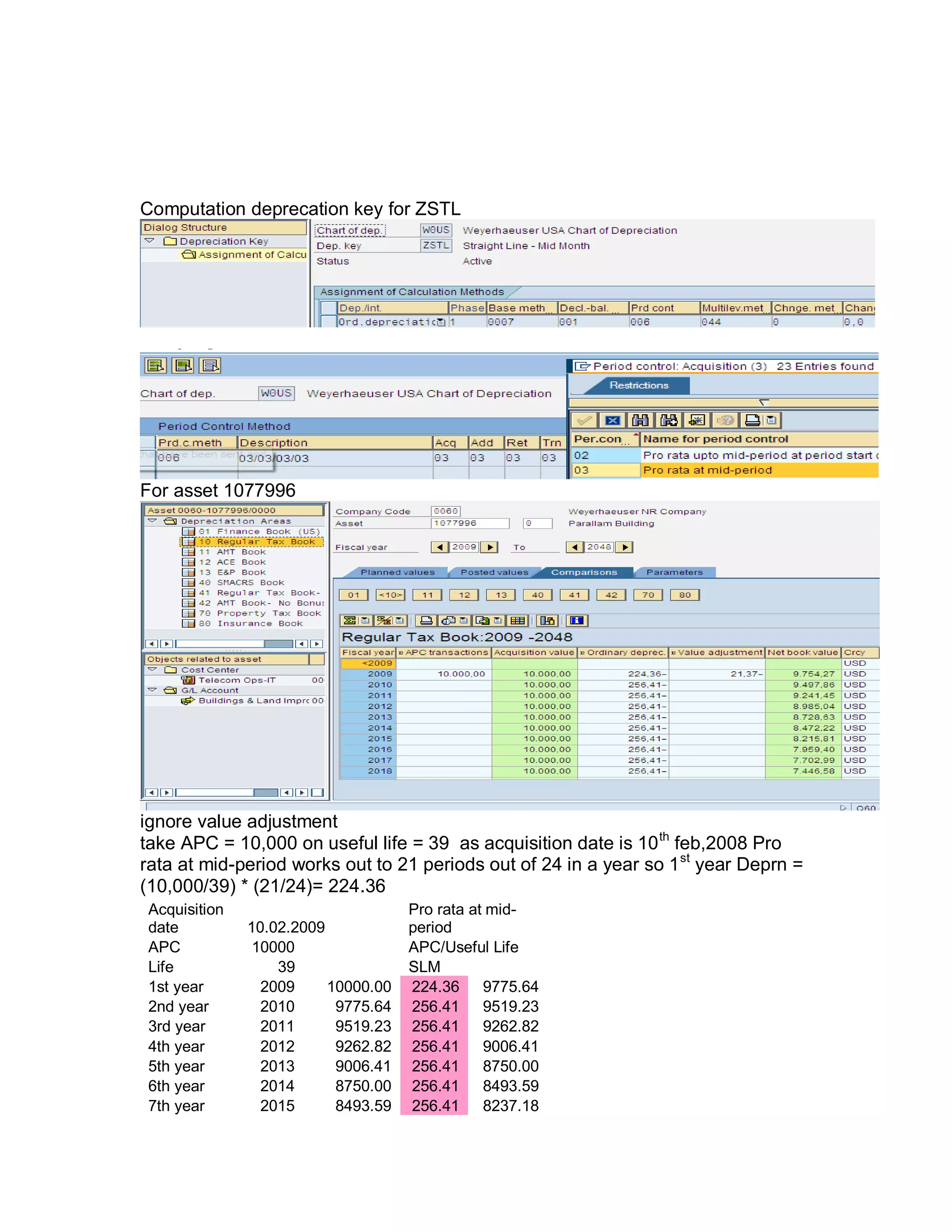Click the asterisk personal-list icon in Period control toolbar

click(697, 420)
